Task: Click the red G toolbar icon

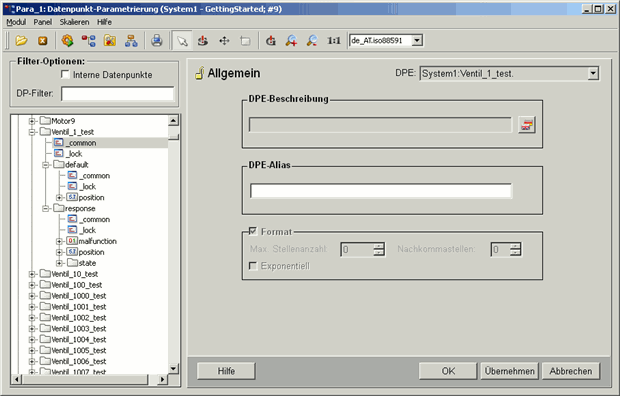Action: tap(271, 40)
